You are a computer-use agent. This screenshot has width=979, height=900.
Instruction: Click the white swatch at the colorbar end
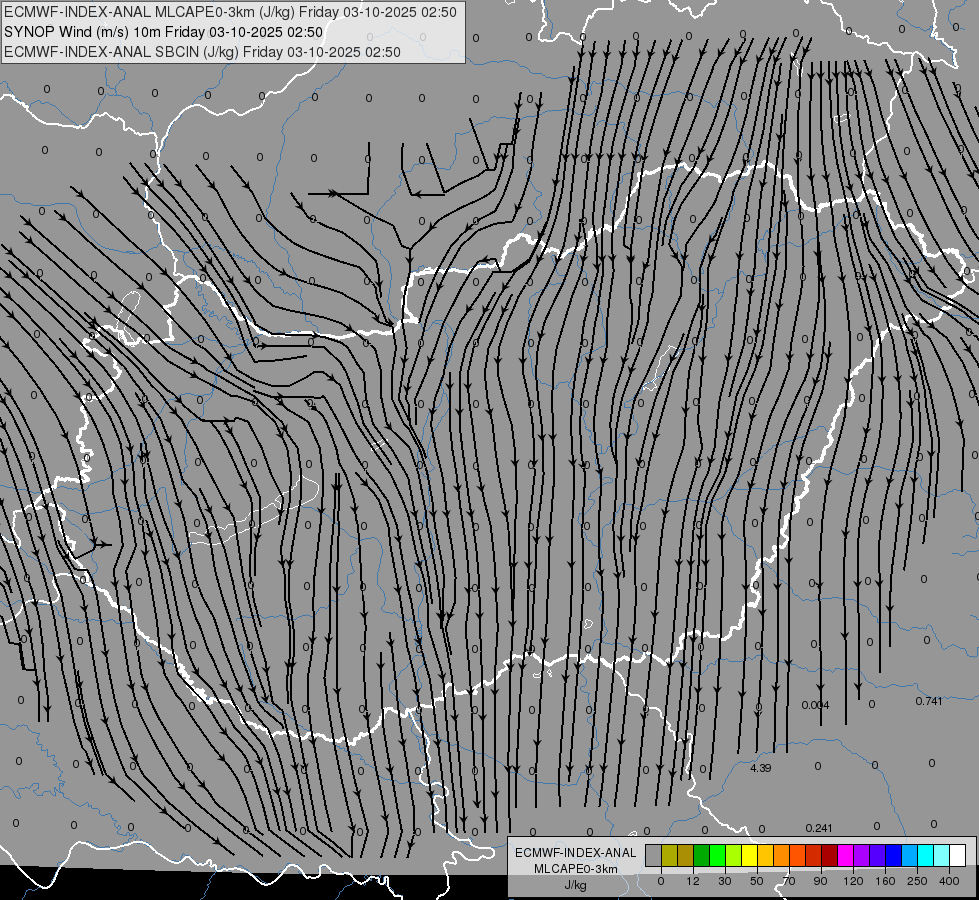[x=957, y=855]
